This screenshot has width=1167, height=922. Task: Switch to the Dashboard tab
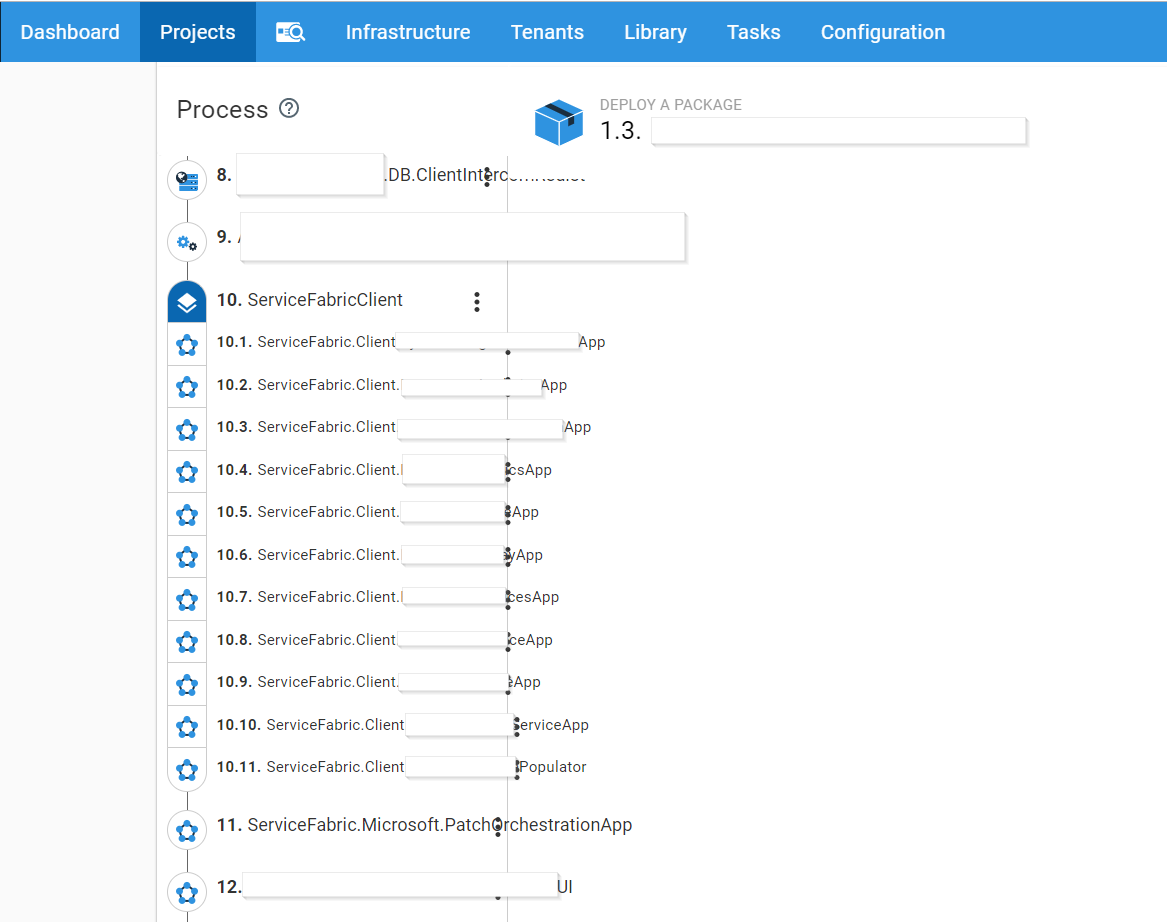[x=69, y=31]
